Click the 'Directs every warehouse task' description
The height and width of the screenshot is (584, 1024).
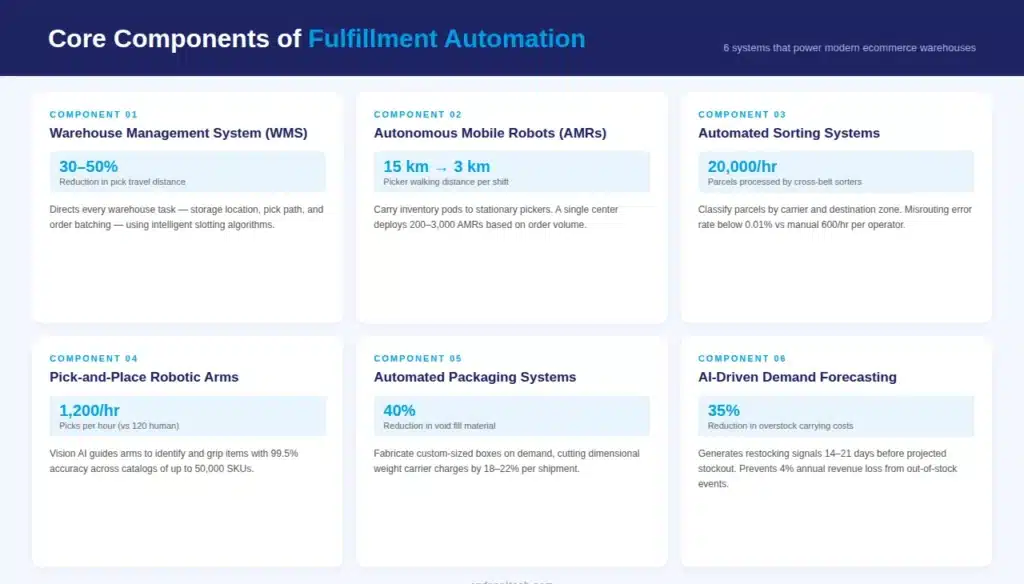coord(186,217)
